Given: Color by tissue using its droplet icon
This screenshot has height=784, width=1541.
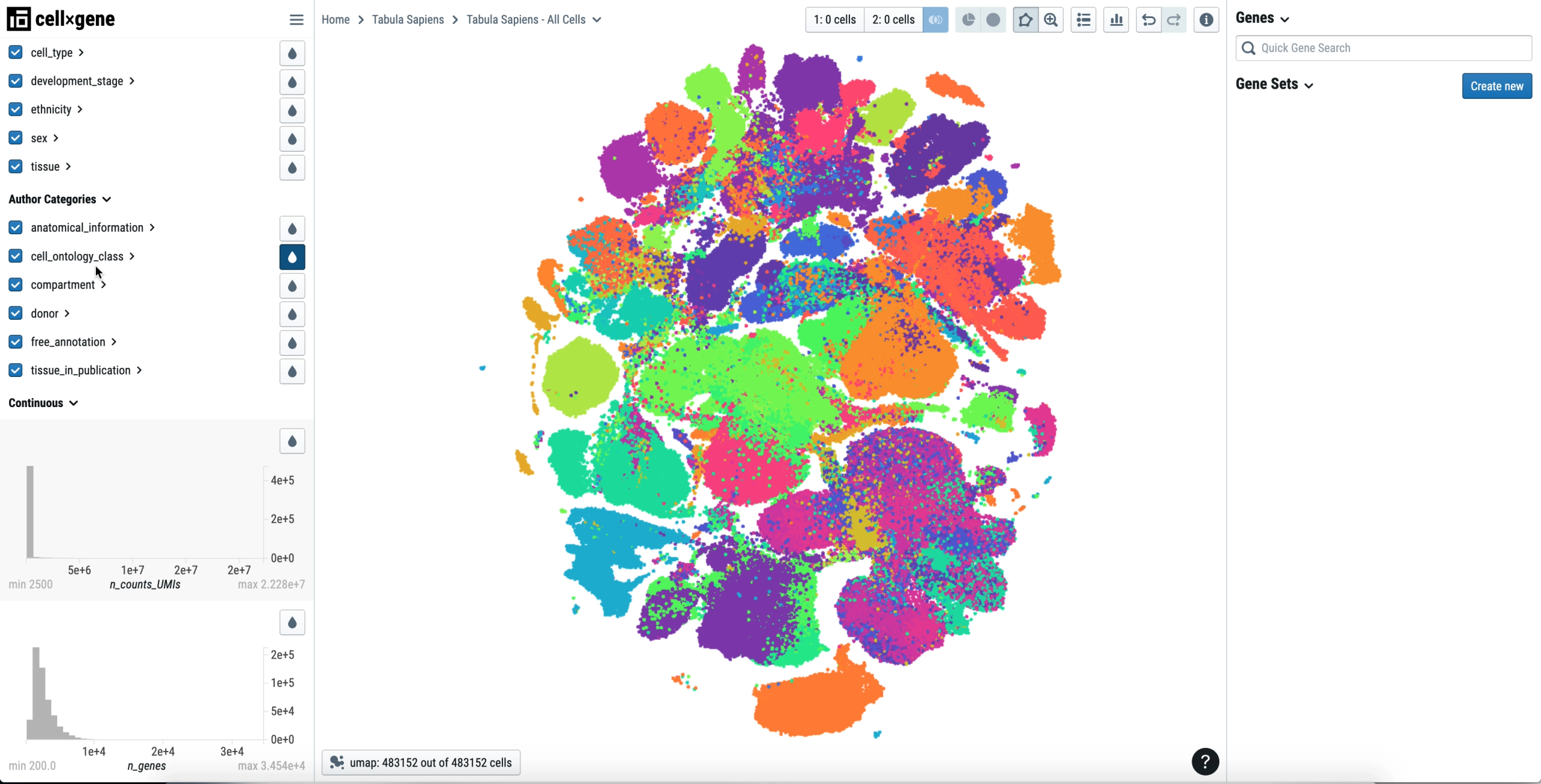Looking at the screenshot, I should [292, 167].
